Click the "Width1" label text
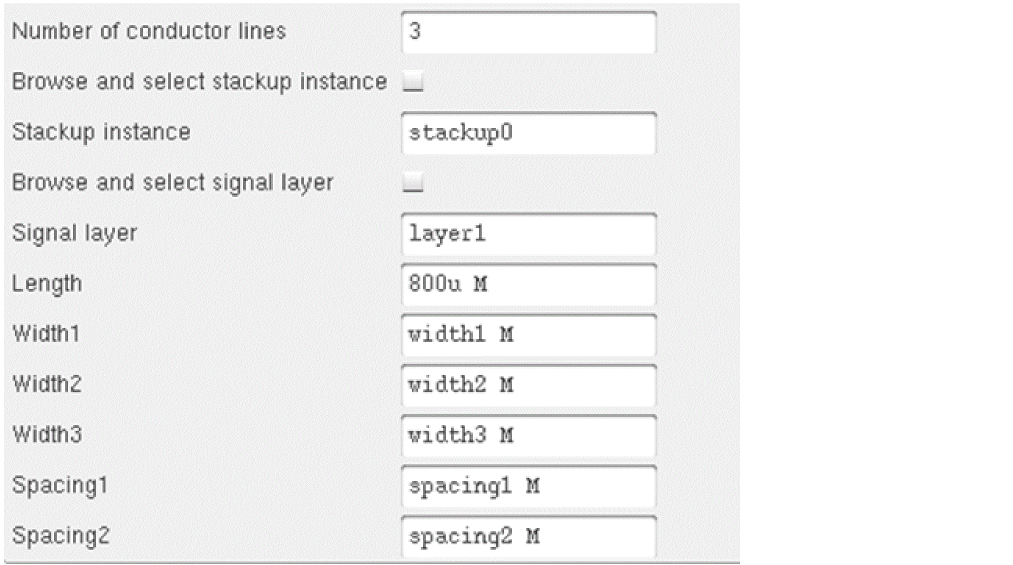 (x=46, y=334)
